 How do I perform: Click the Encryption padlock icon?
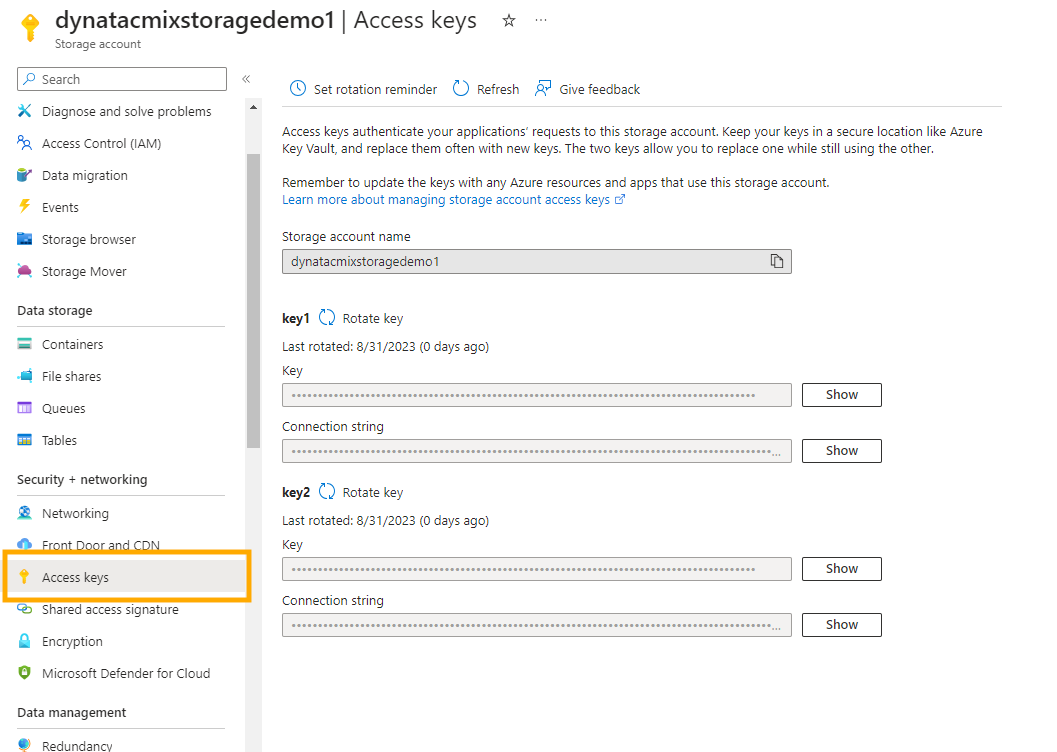pyautogui.click(x=24, y=641)
